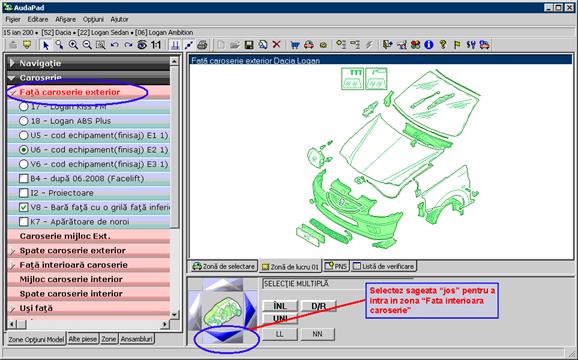Click the 1:1 actual size icon
578x360 pixels.
156,45
